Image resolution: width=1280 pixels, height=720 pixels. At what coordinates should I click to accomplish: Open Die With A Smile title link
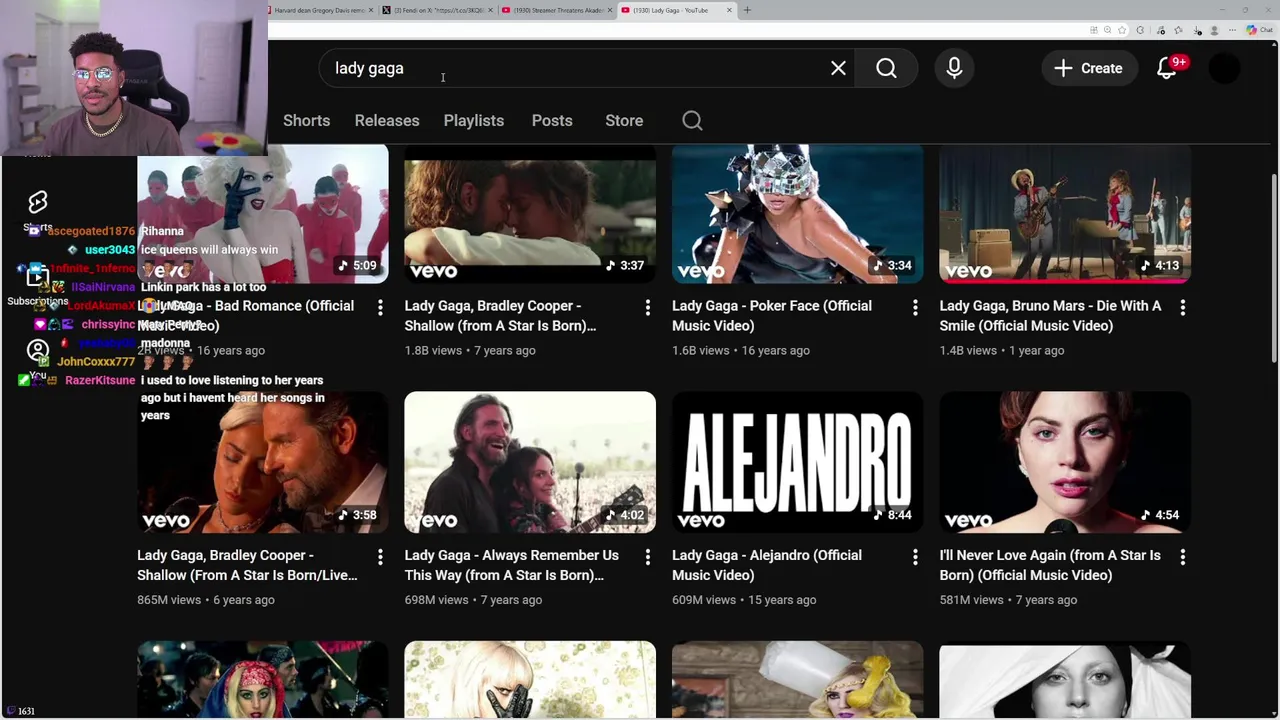1050,315
